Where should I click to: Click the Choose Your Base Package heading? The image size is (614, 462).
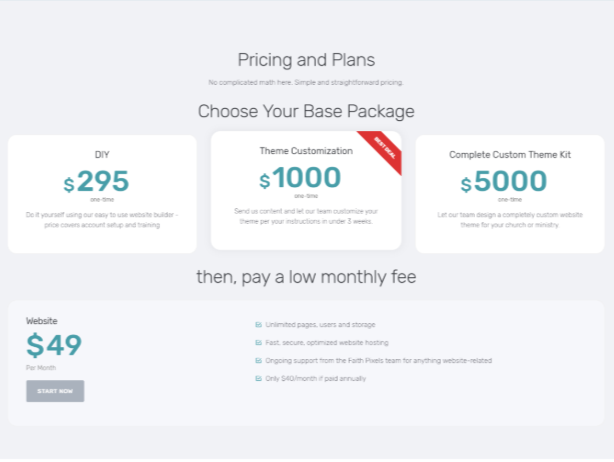(x=306, y=111)
